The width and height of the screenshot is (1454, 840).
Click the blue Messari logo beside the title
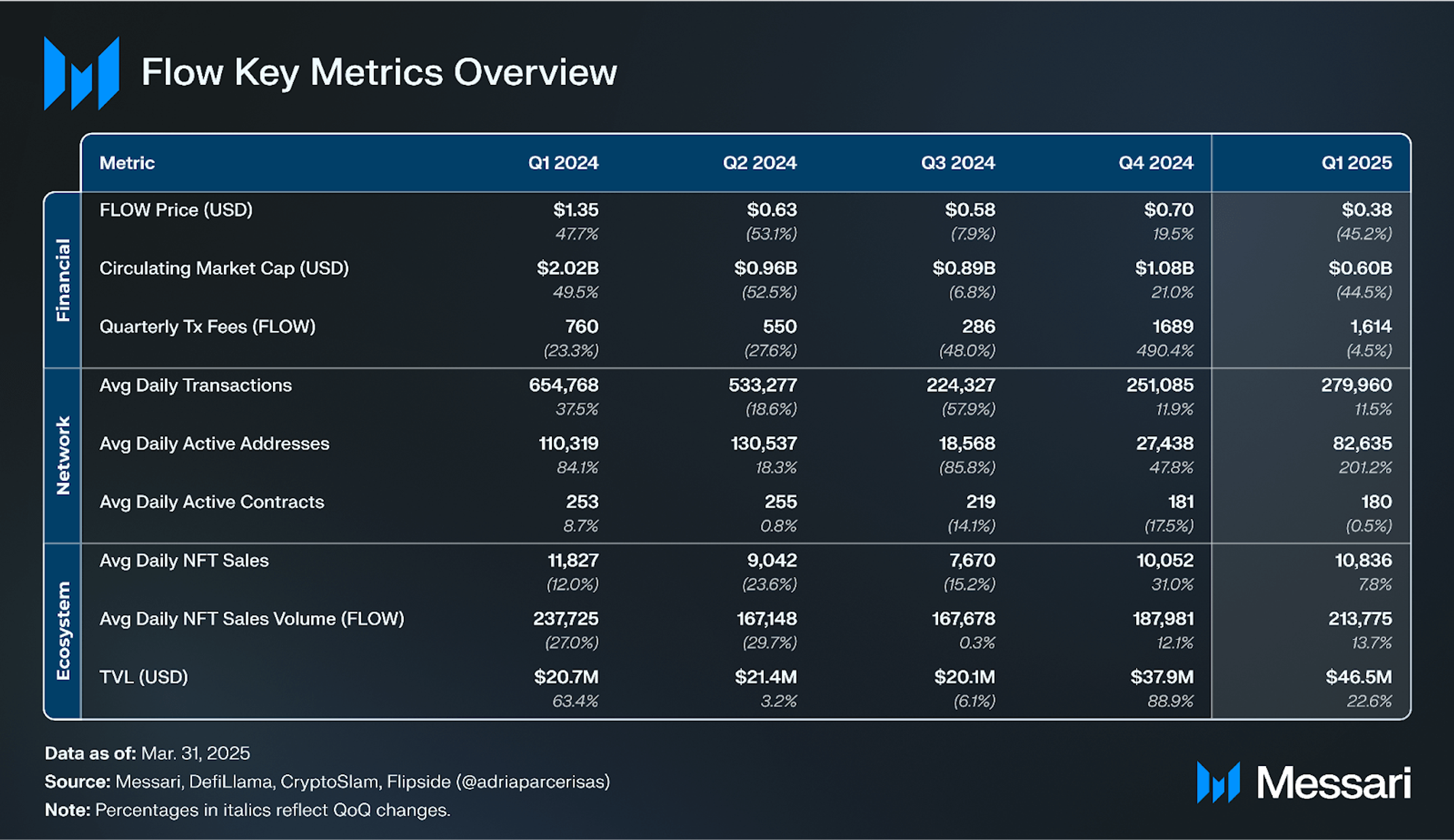click(x=81, y=73)
